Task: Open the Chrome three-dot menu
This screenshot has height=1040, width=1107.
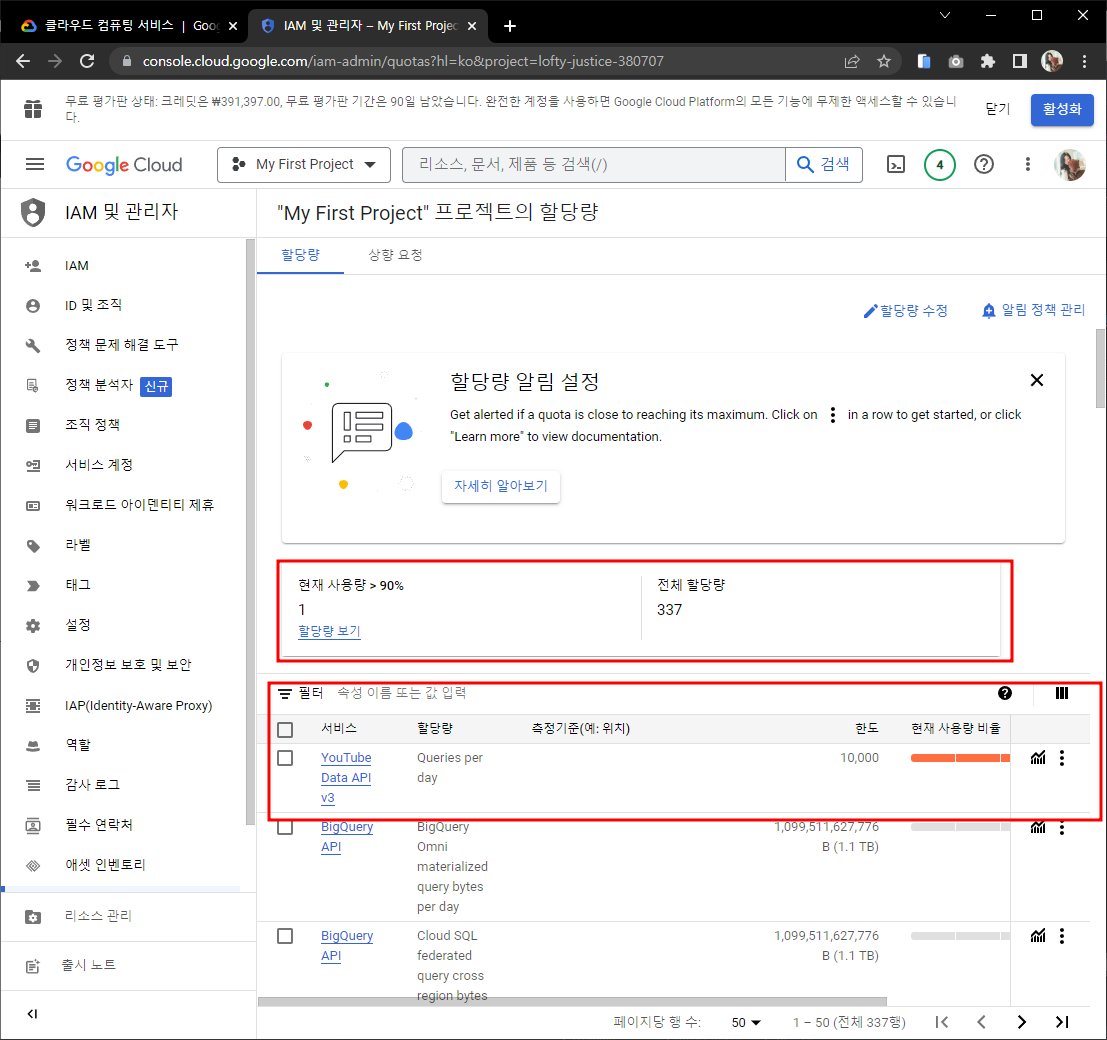Action: click(x=1084, y=61)
